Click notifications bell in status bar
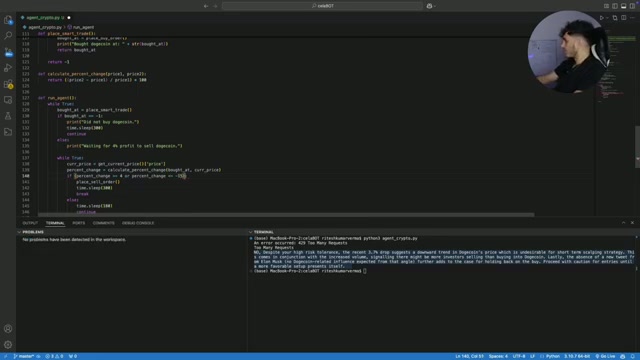Viewport: 640px width, 360px height. (x=633, y=356)
